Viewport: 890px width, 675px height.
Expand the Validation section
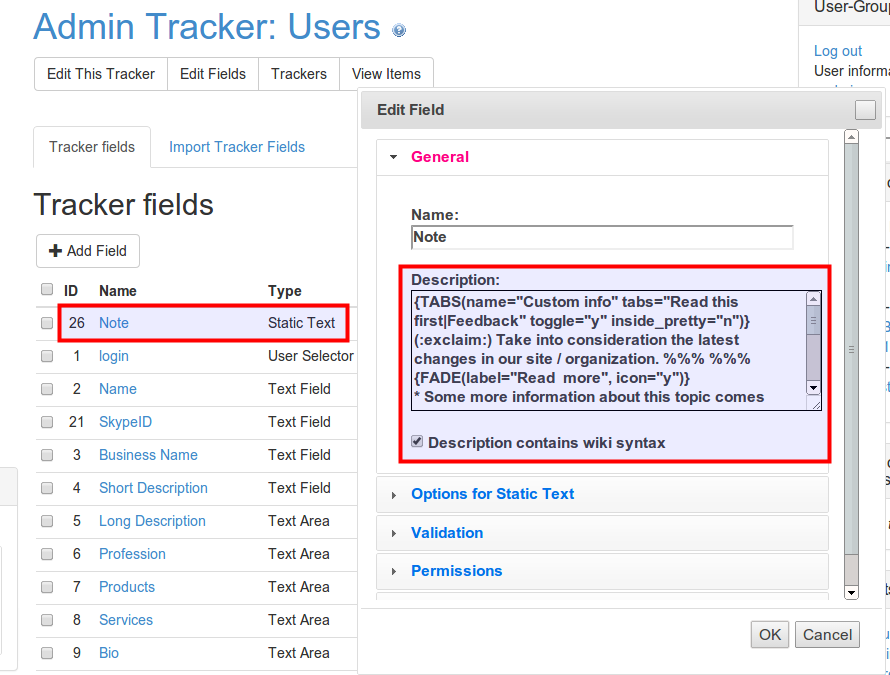coord(447,533)
